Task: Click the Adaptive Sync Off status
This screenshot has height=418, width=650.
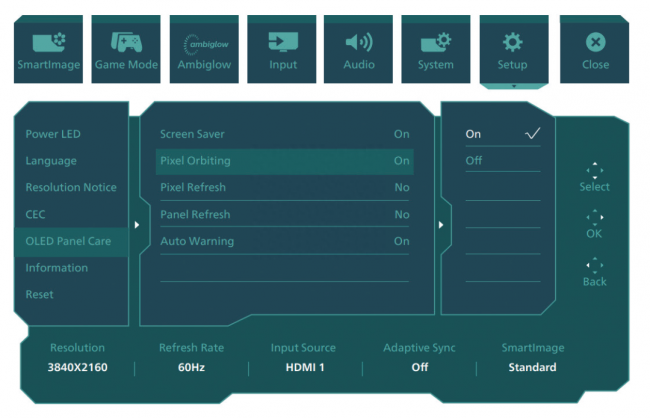Action: 420,367
